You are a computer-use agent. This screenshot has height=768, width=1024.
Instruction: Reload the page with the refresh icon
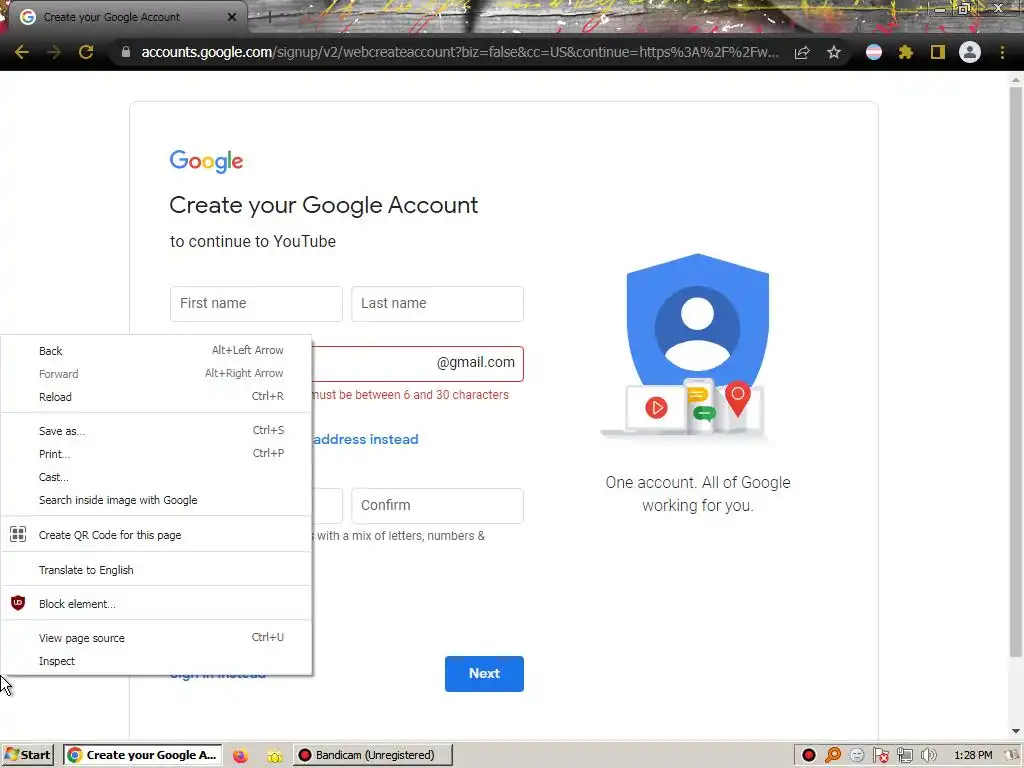pos(86,52)
